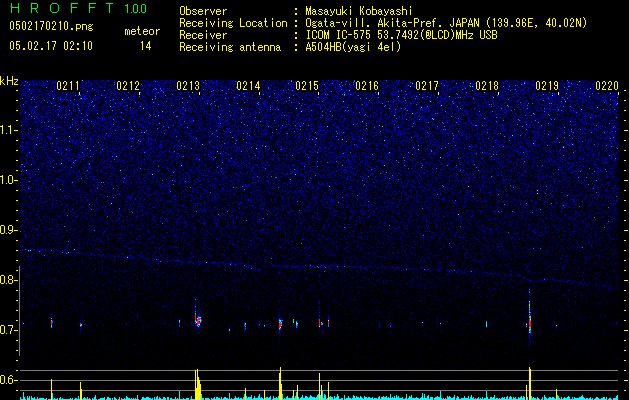This screenshot has width=629, height=400.
Task: Click the 0212 time marker
Action: 128,86
